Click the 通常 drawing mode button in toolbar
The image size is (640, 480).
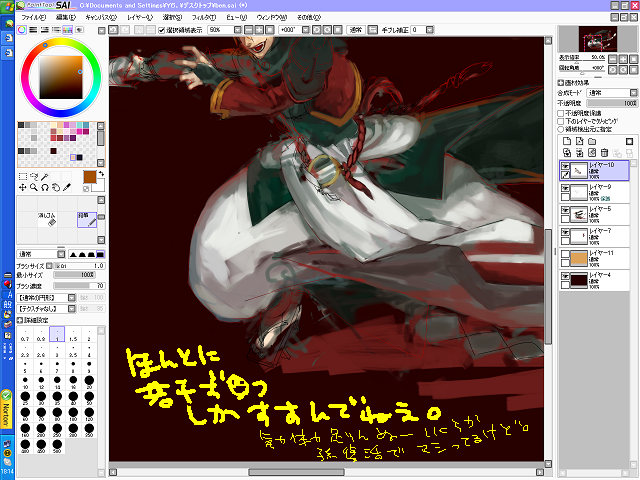[356, 30]
